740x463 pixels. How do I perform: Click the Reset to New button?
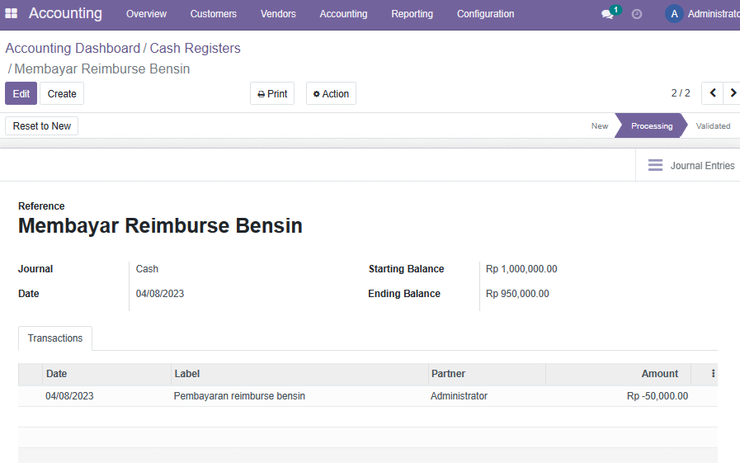pos(42,126)
